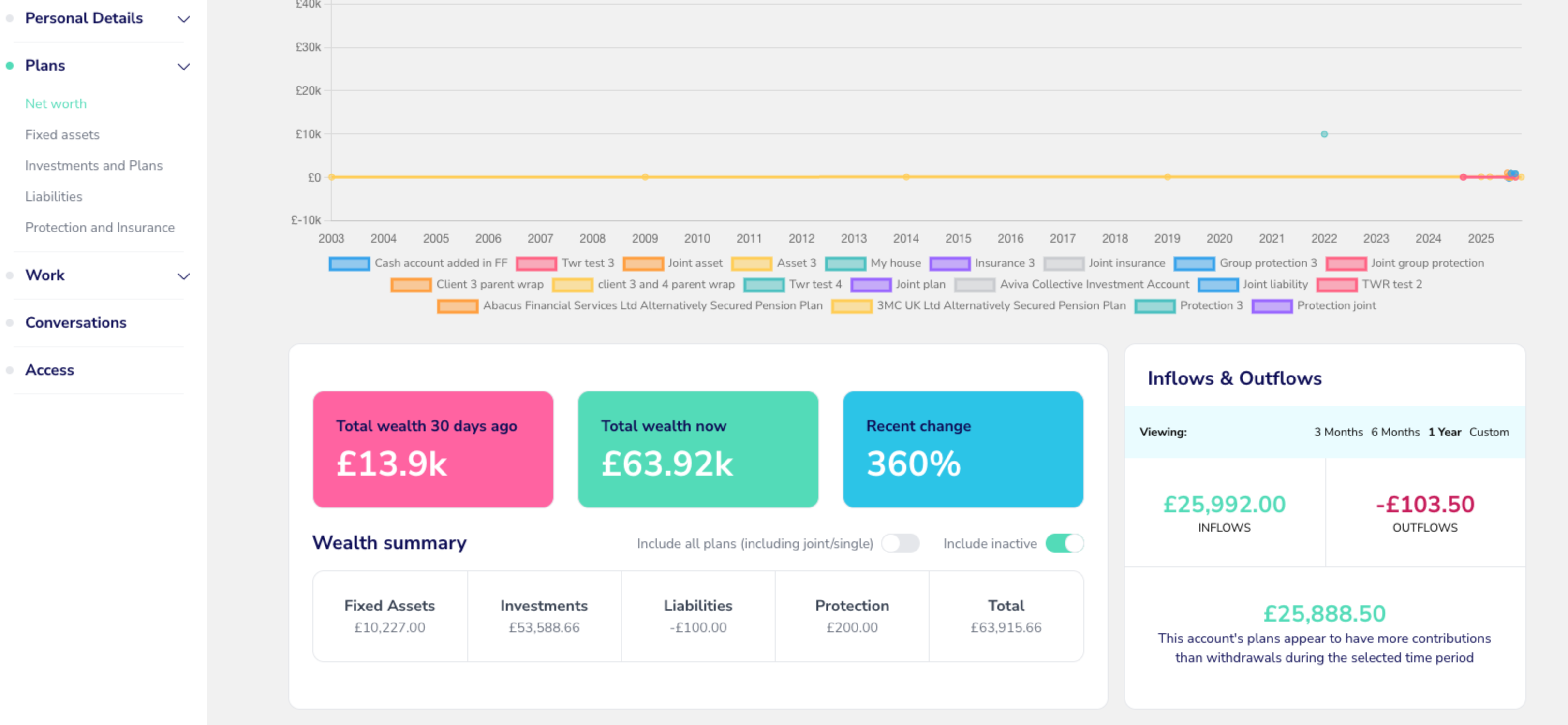Expand Personal Details section chevron
The image size is (1568, 725).
[183, 19]
